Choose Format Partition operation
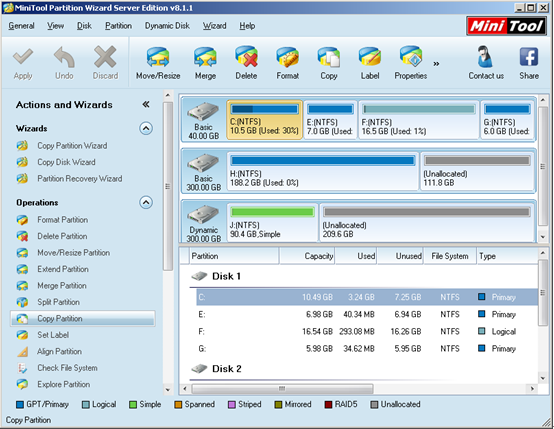554x429 pixels. (x=63, y=220)
